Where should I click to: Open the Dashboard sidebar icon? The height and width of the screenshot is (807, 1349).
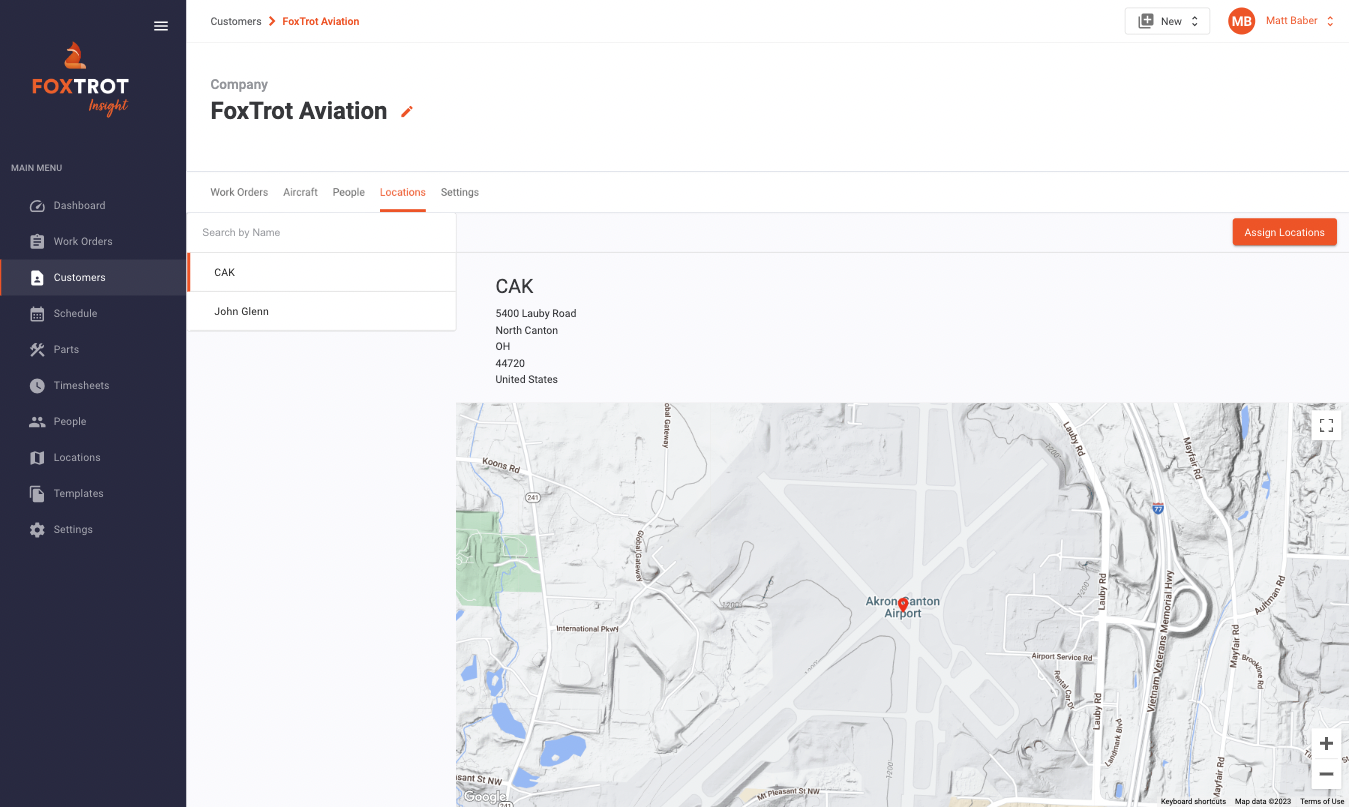pos(36,205)
